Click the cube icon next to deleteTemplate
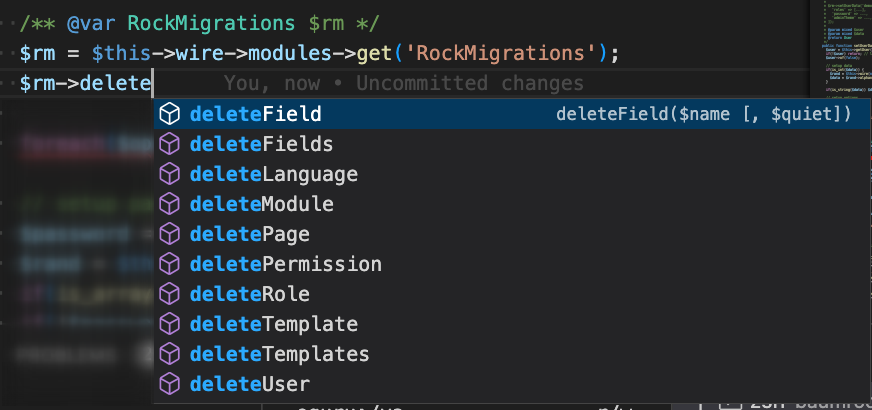 [171, 324]
